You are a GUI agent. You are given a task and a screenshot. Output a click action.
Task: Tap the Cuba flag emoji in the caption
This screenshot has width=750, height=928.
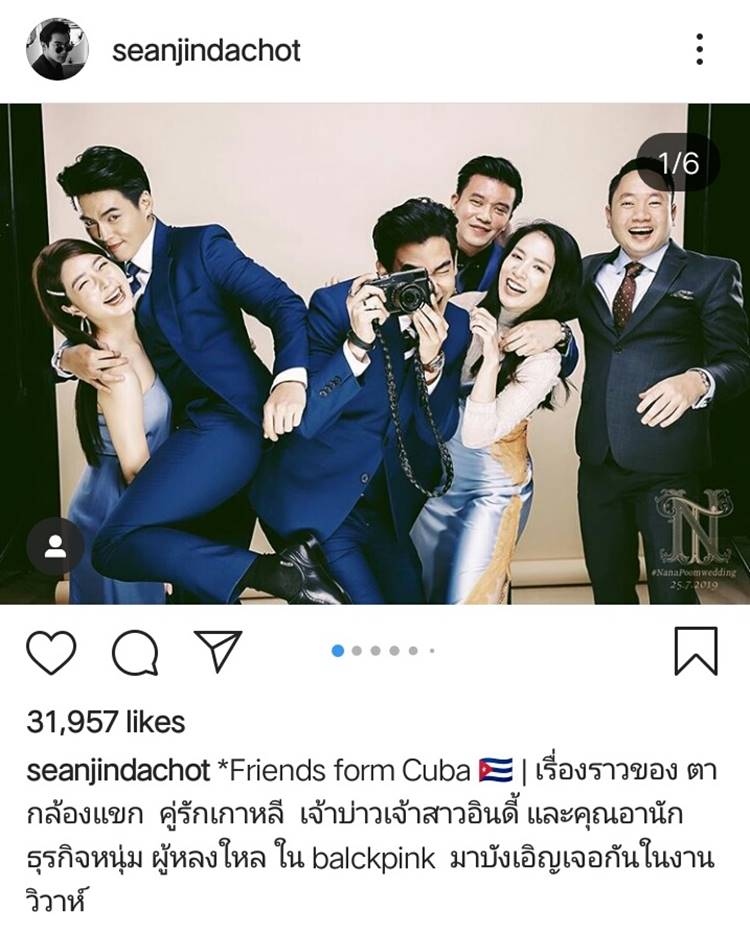coord(495,771)
